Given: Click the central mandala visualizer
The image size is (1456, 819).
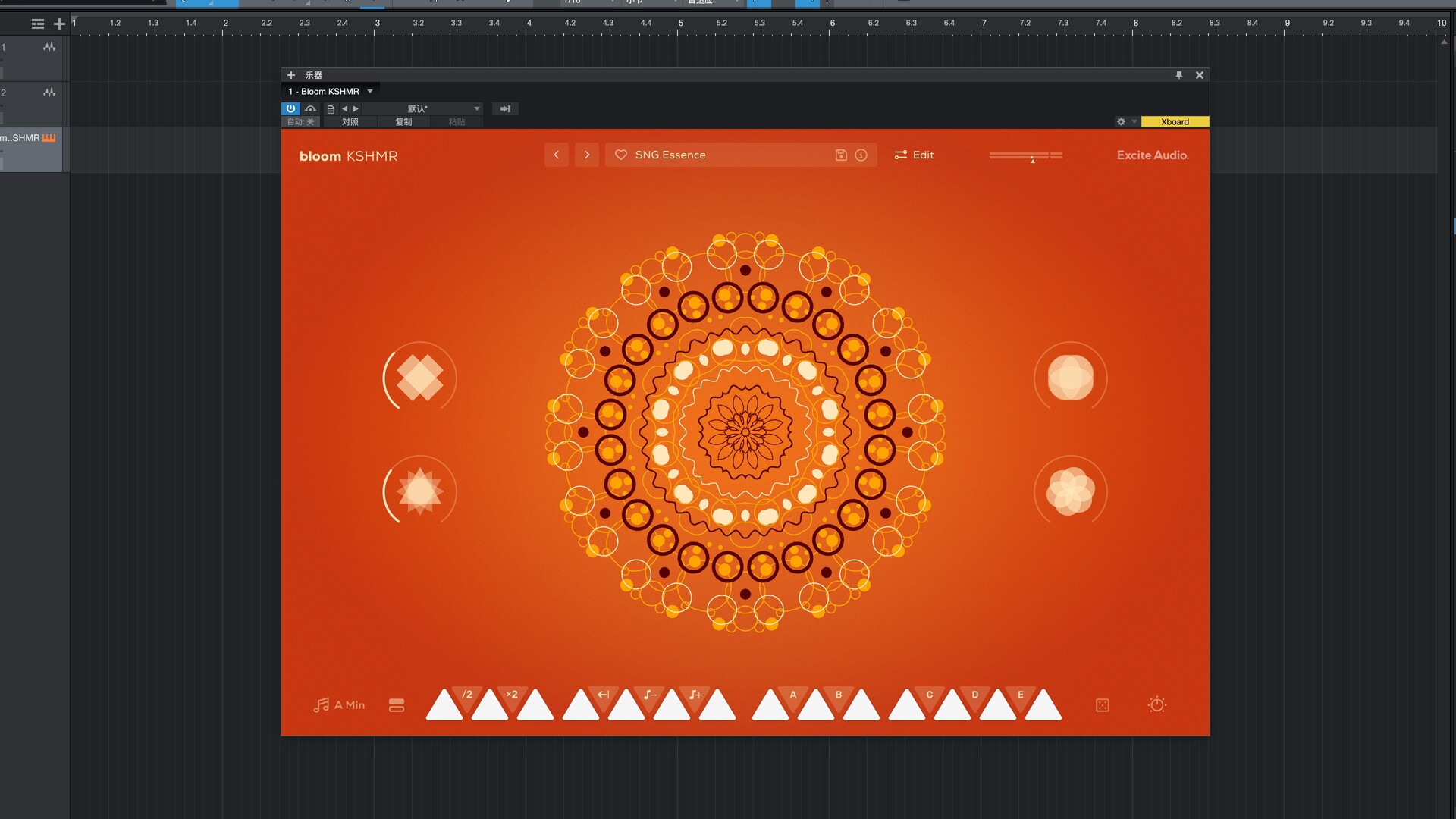Looking at the screenshot, I should click(x=745, y=432).
